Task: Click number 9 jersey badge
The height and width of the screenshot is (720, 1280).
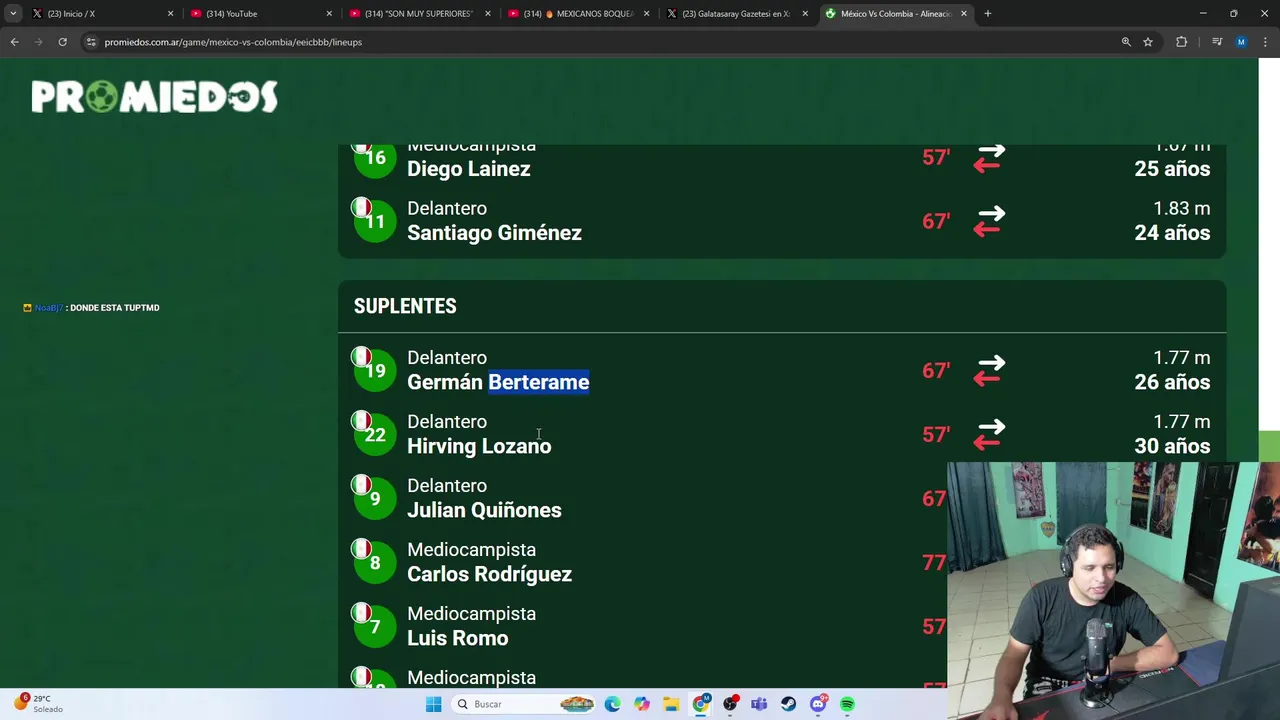Action: [x=375, y=498]
